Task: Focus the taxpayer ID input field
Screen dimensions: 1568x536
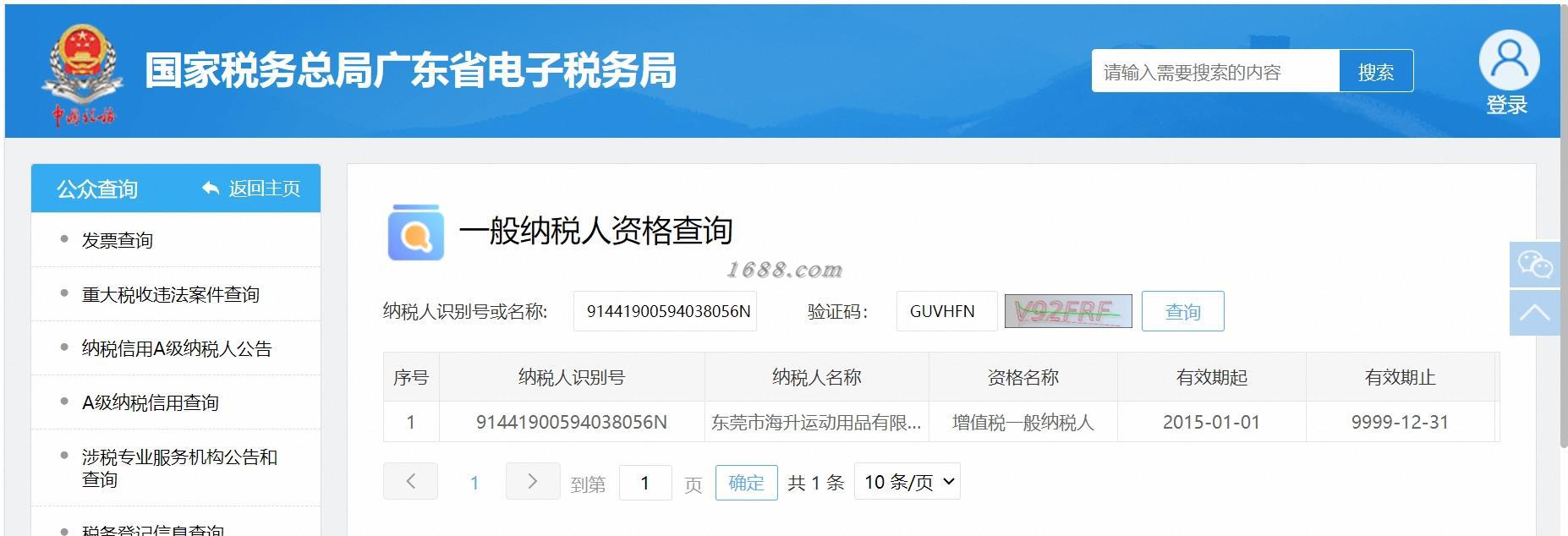Action: coord(665,311)
